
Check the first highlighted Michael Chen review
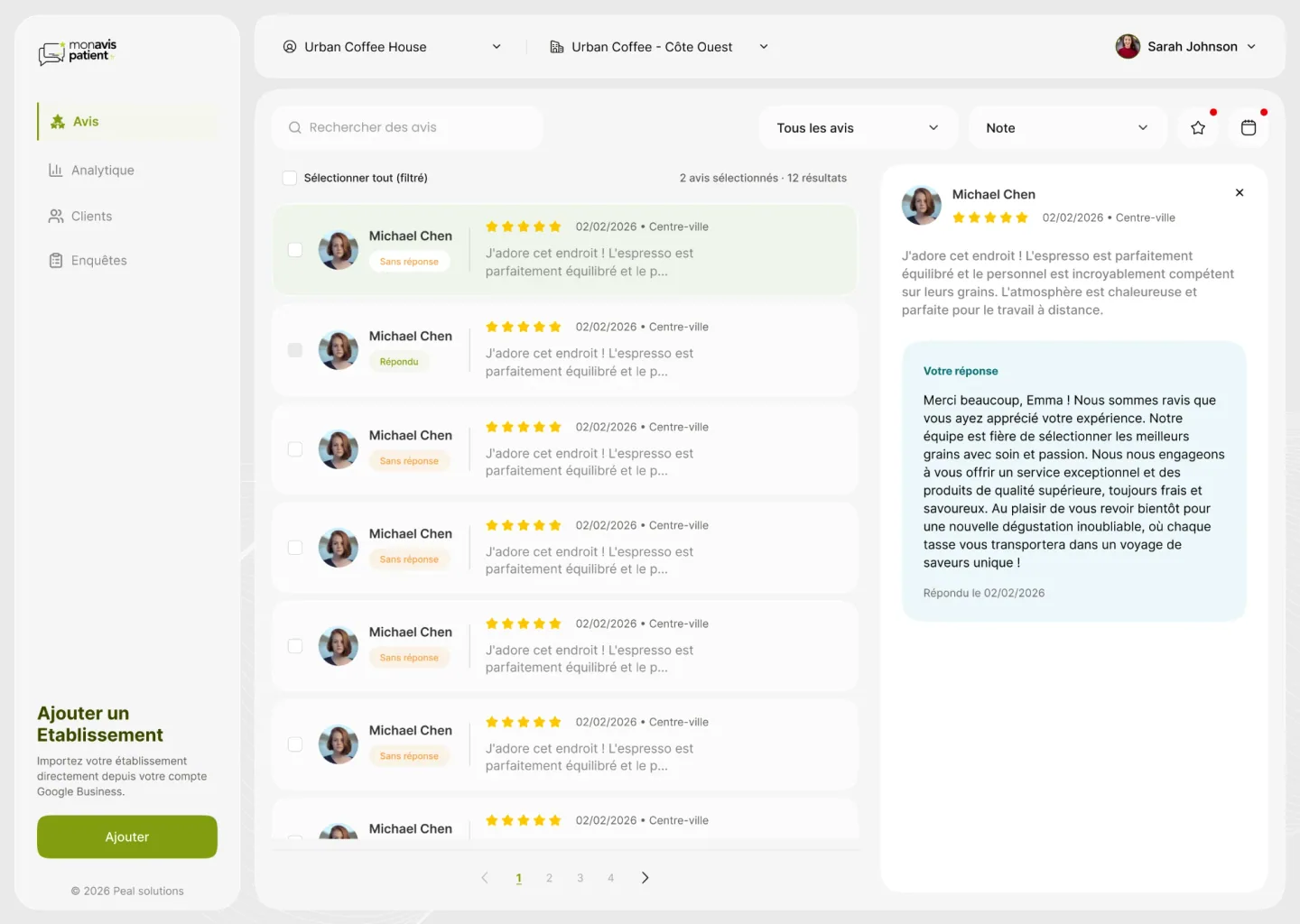click(295, 249)
